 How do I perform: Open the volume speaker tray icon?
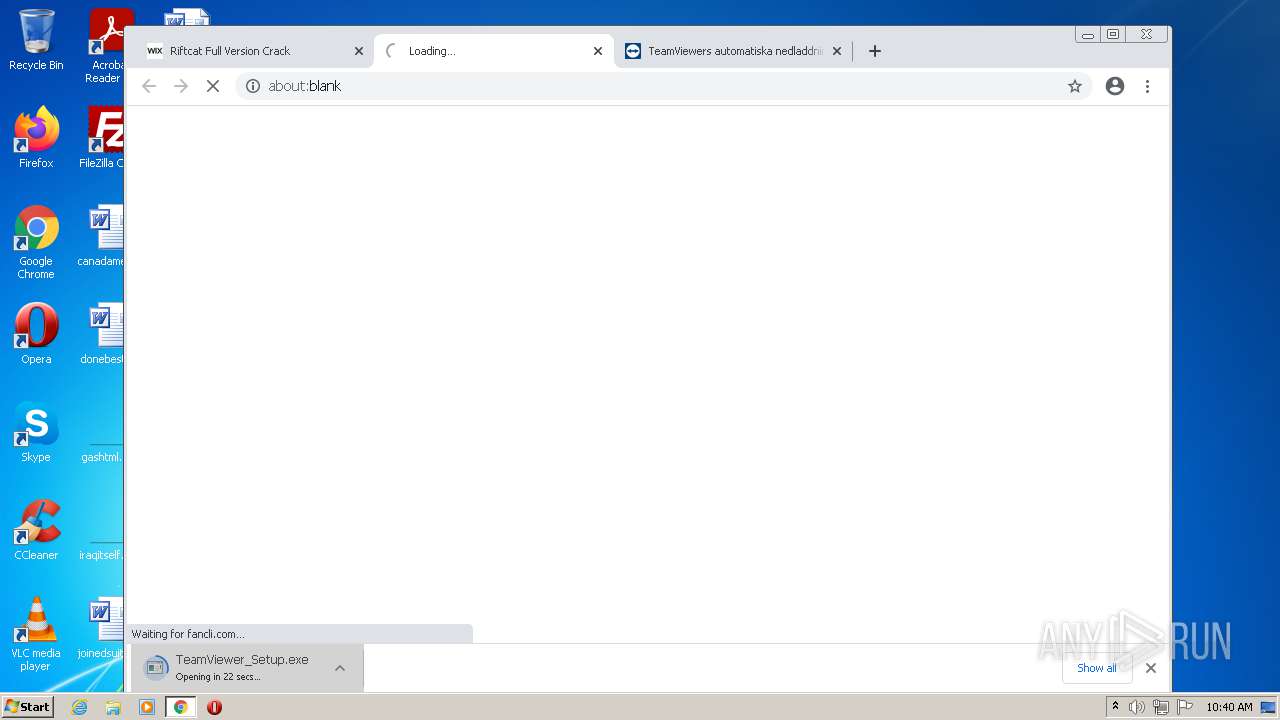1137,707
